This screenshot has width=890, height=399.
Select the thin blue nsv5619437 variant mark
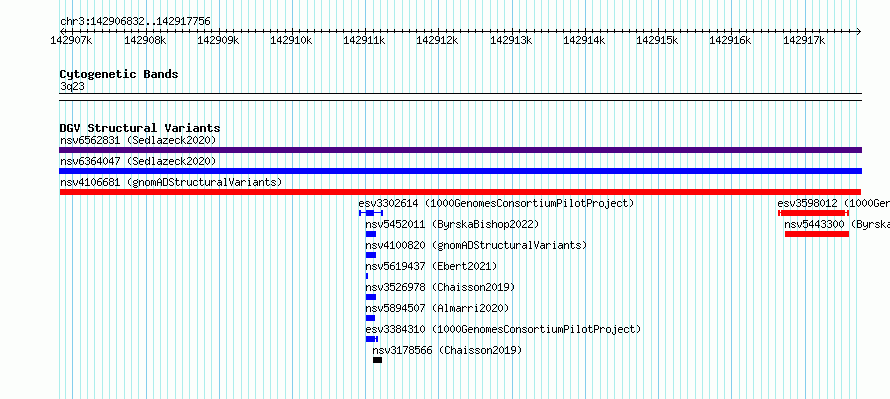(x=367, y=276)
